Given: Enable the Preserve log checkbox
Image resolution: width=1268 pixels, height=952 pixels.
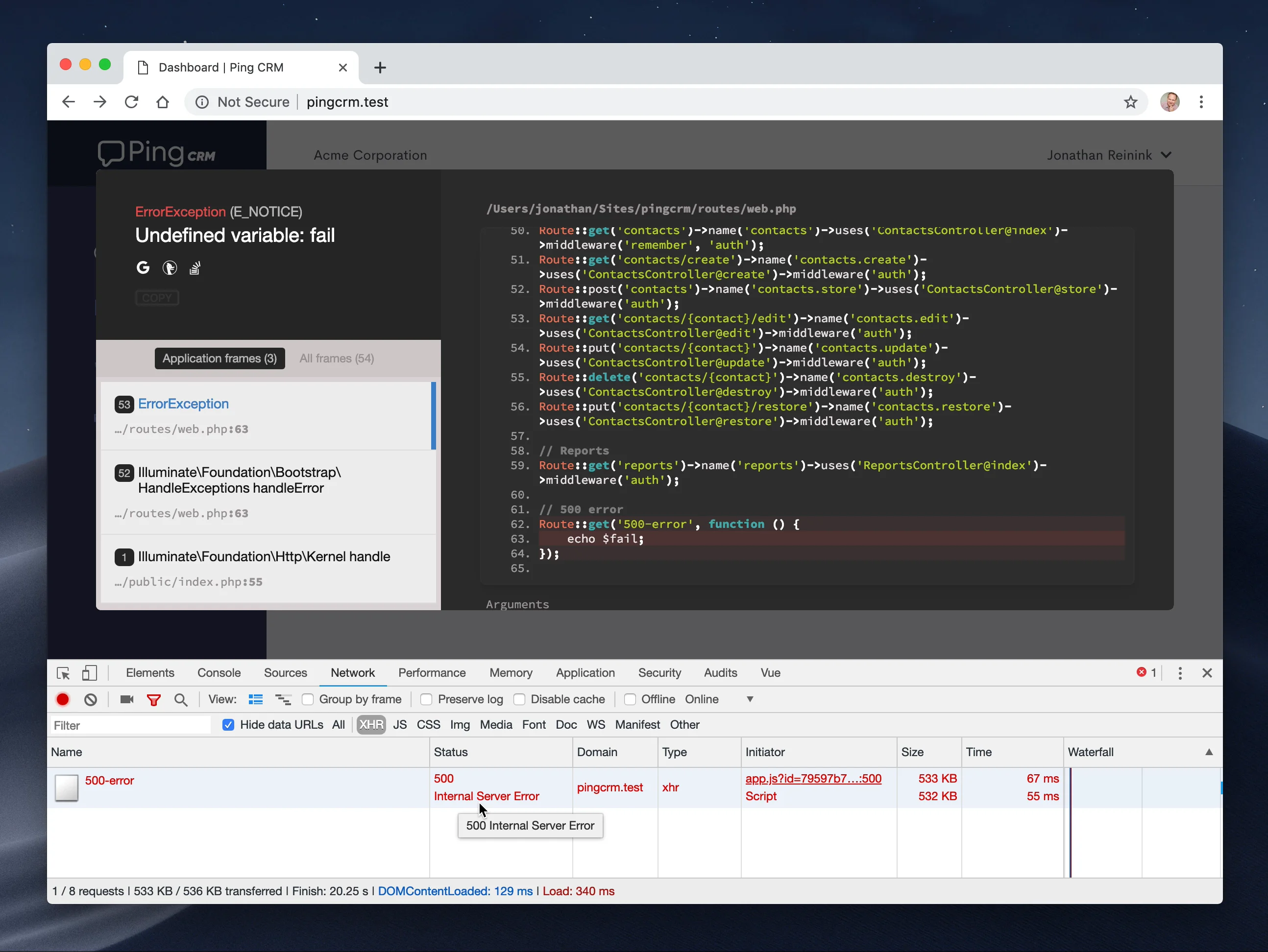Looking at the screenshot, I should [426, 699].
